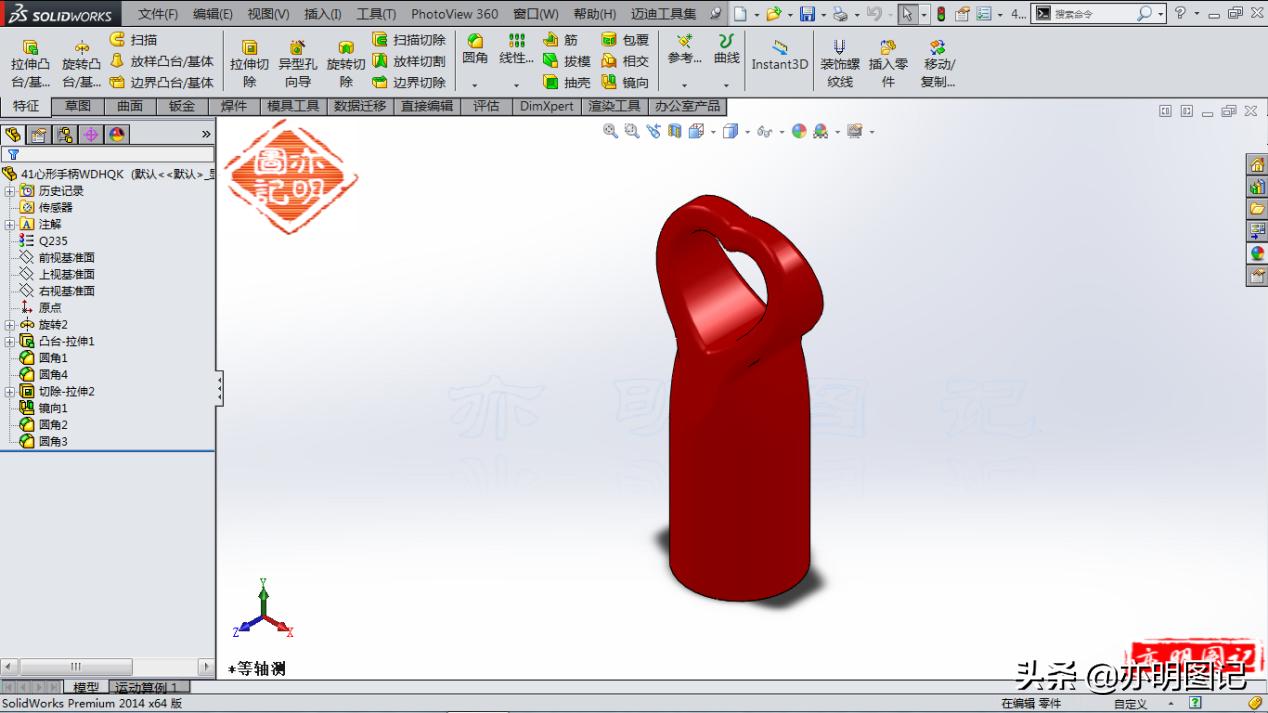Click the 编辑外观 (color wheel) appearance icon
The width and height of the screenshot is (1268, 713).
[798, 131]
